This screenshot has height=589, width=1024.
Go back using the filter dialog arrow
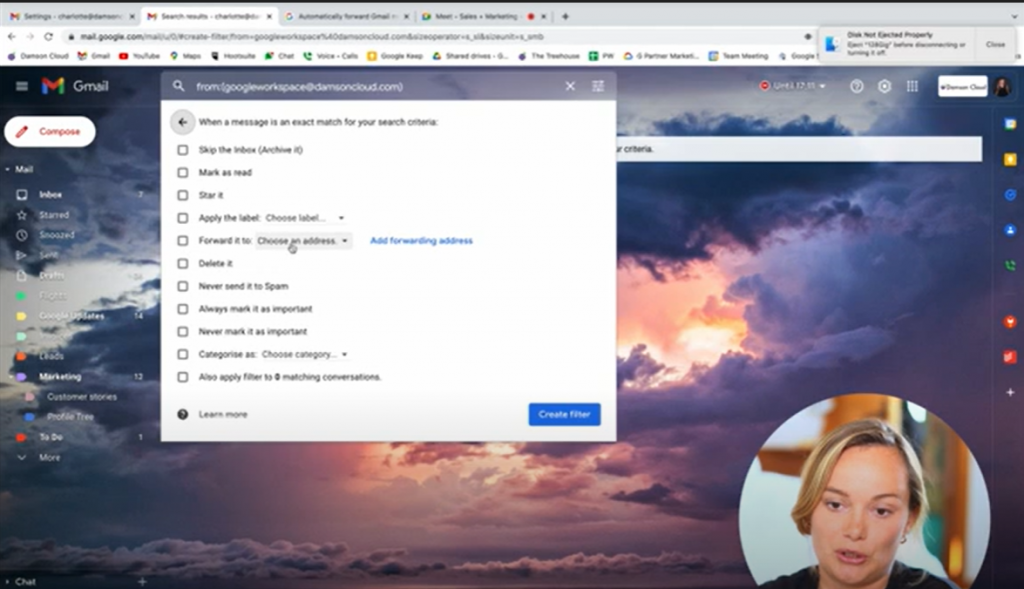click(183, 122)
